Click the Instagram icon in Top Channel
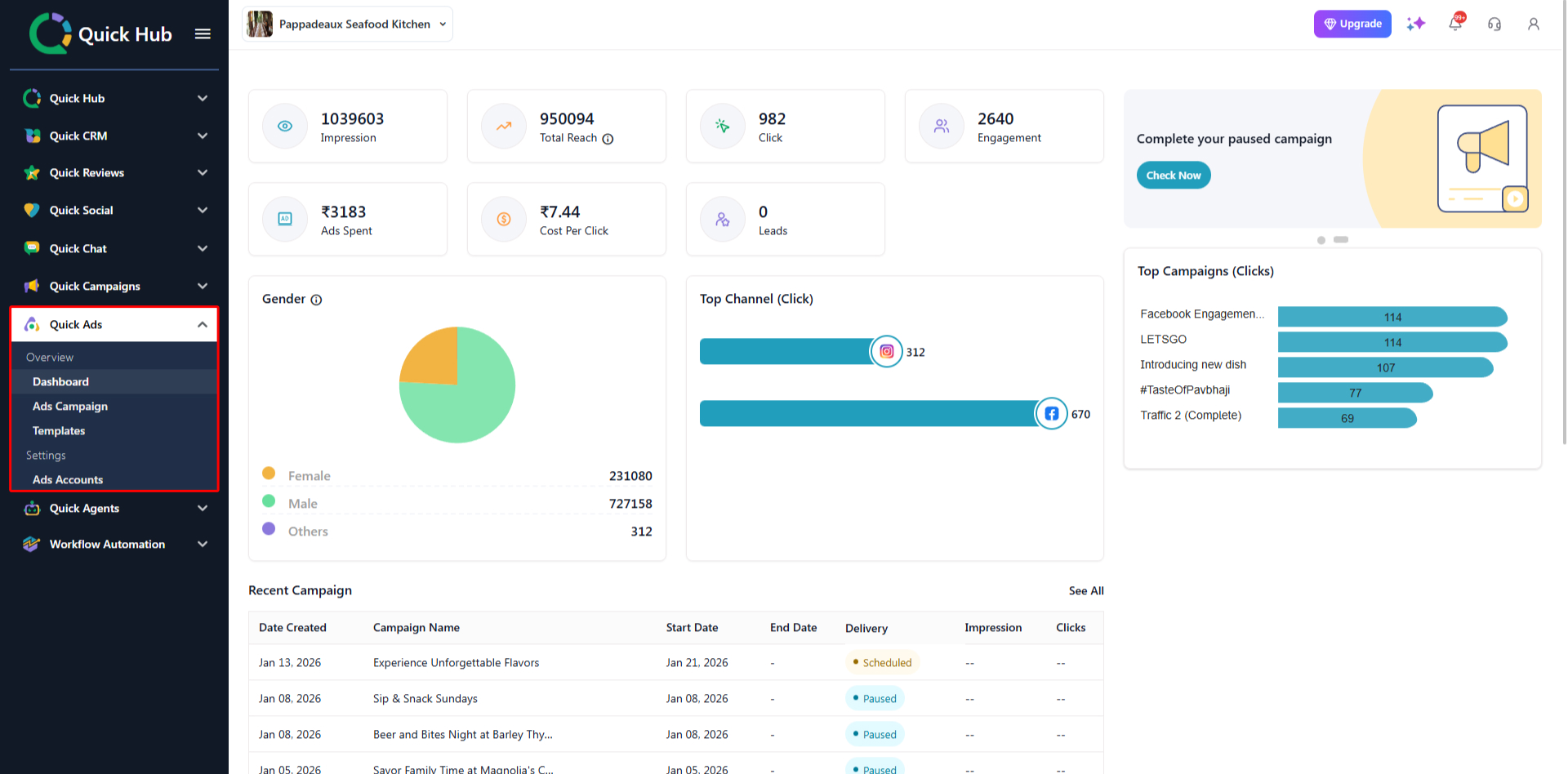Image resolution: width=1568 pixels, height=774 pixels. pyautogui.click(x=886, y=352)
